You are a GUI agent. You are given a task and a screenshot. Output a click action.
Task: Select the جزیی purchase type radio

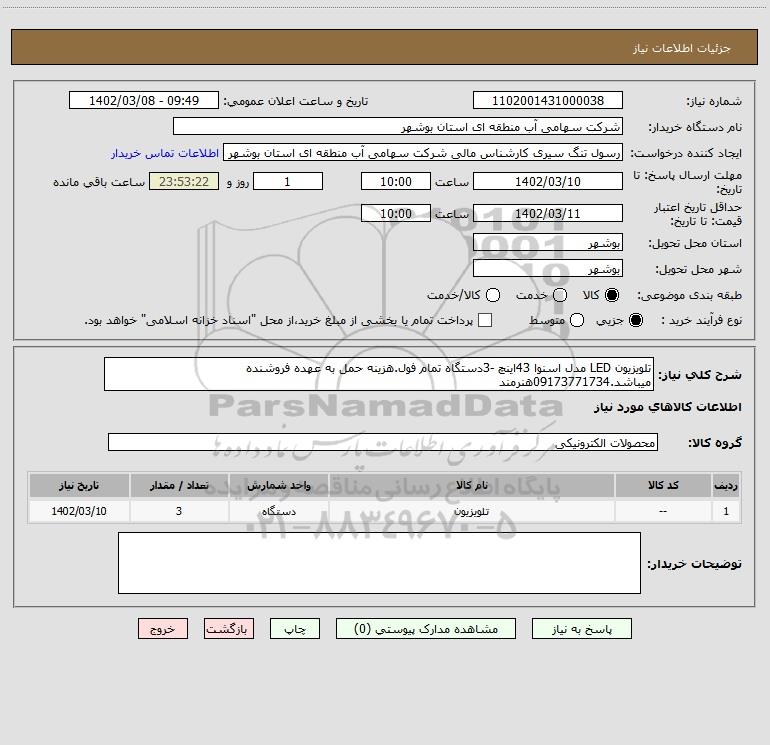636,320
